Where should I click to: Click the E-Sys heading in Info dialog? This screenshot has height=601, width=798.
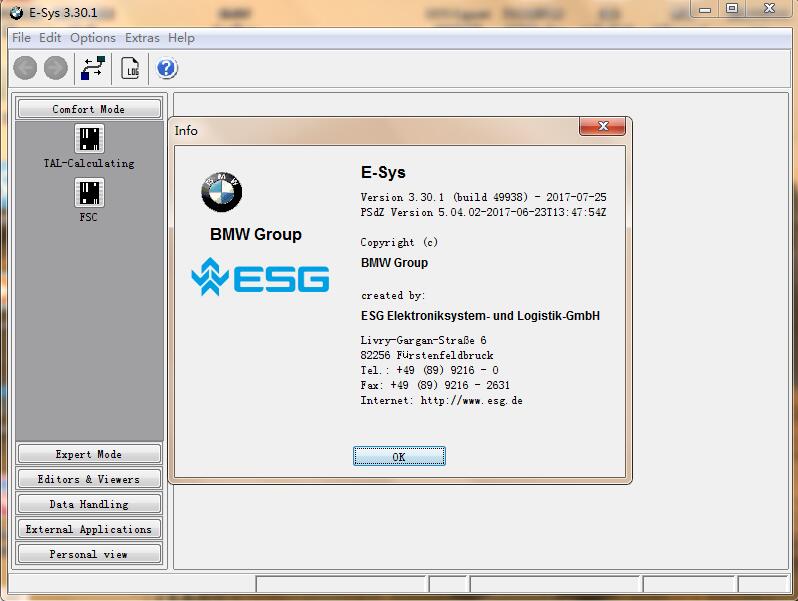pos(383,173)
